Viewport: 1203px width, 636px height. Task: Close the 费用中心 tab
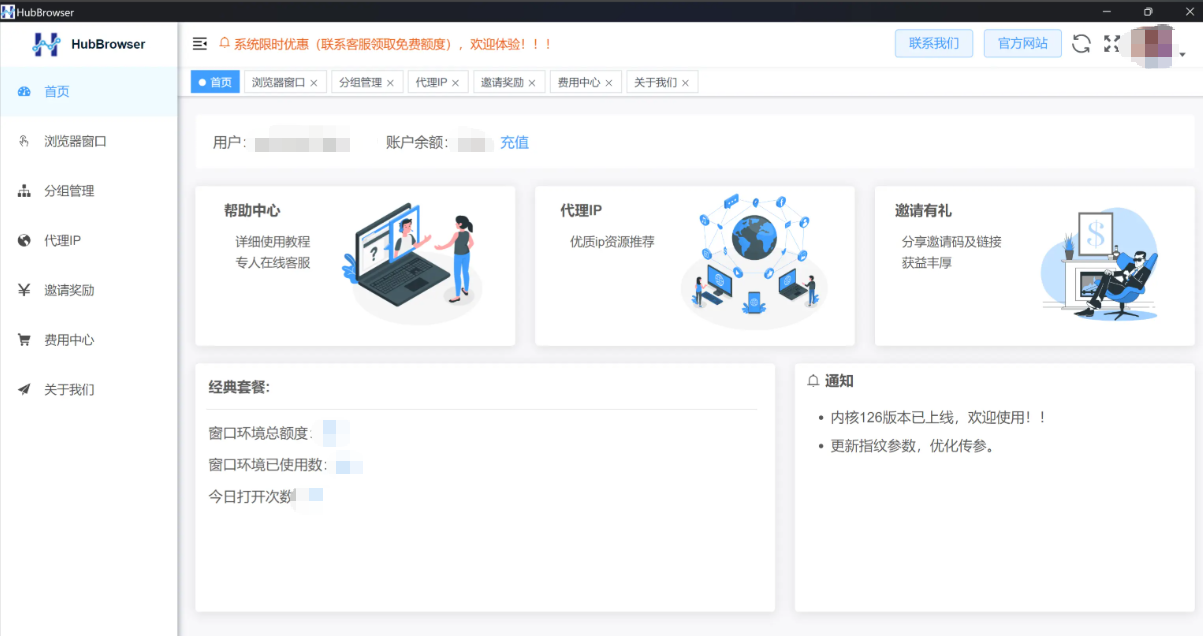click(x=609, y=83)
